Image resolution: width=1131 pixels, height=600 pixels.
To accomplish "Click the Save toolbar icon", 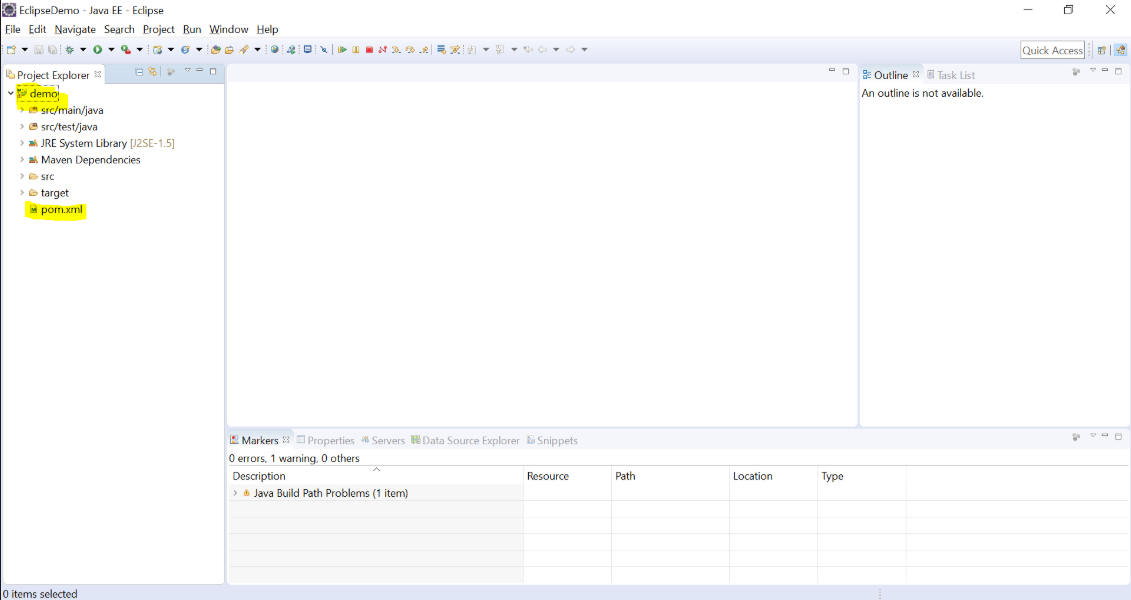I will [39, 49].
